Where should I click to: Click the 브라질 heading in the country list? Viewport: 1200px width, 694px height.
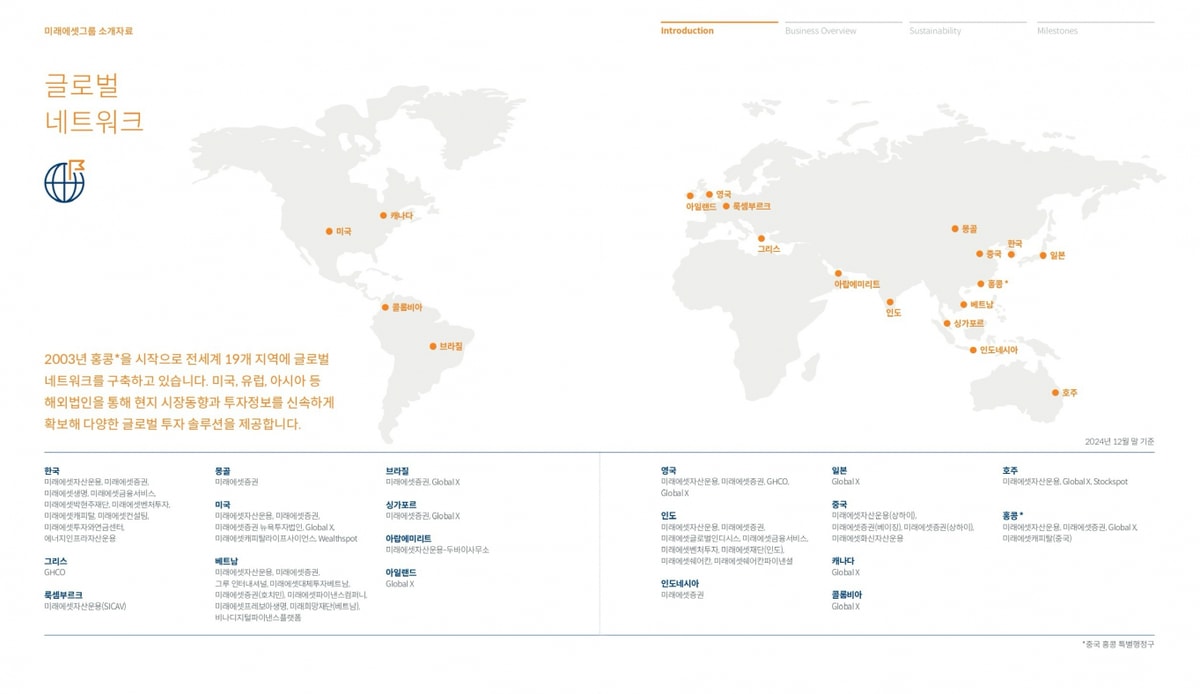pyautogui.click(x=397, y=470)
